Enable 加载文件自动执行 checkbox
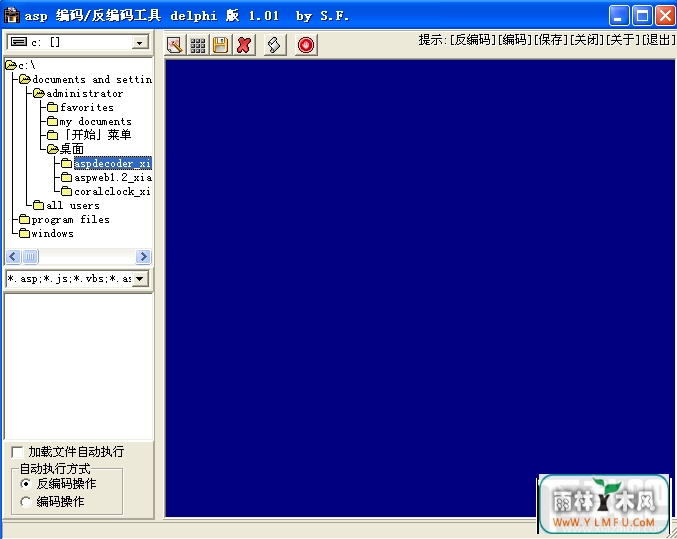677x539 pixels. pyautogui.click(x=17, y=452)
